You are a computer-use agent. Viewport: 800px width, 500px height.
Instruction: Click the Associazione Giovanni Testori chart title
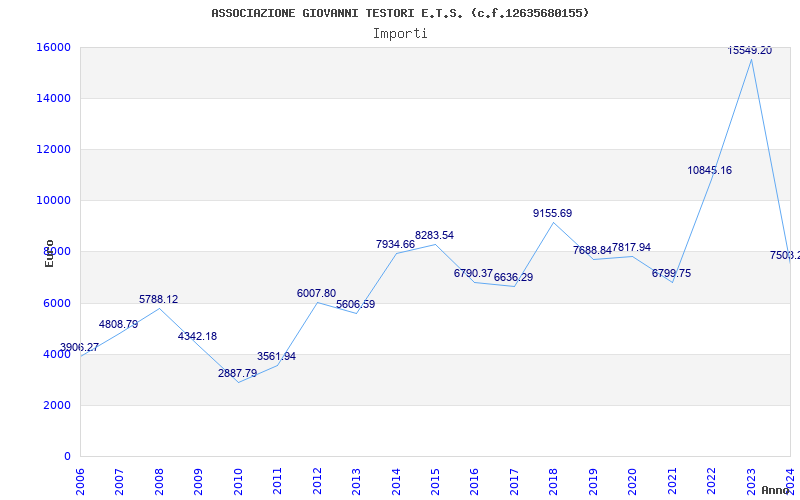pos(400,13)
